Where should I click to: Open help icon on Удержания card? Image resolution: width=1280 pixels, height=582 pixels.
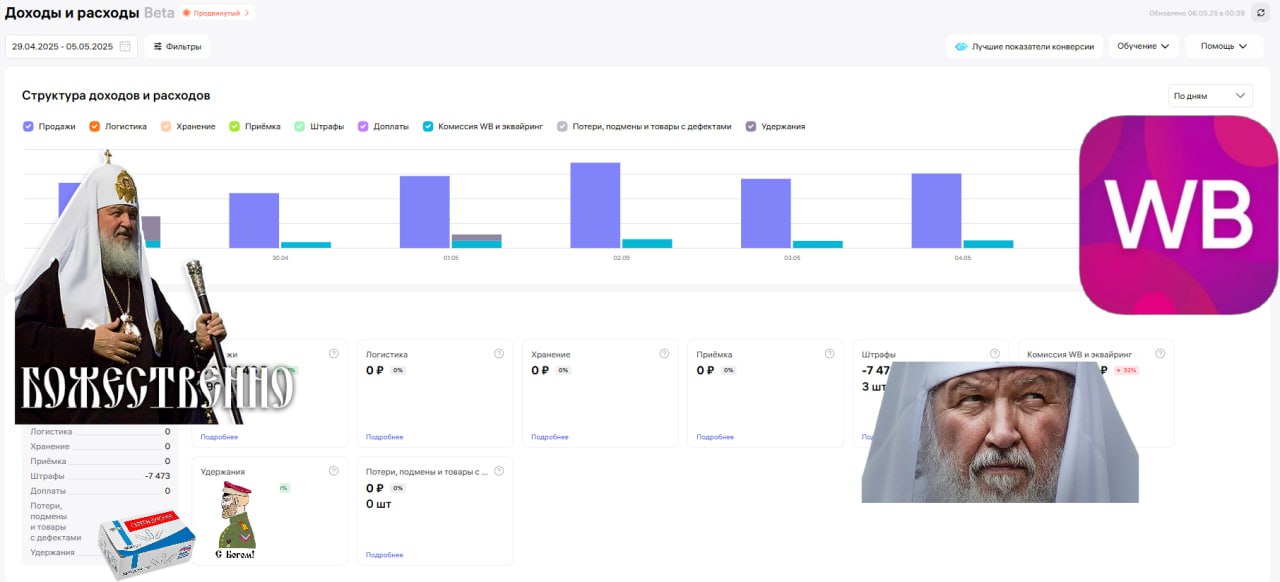click(334, 470)
